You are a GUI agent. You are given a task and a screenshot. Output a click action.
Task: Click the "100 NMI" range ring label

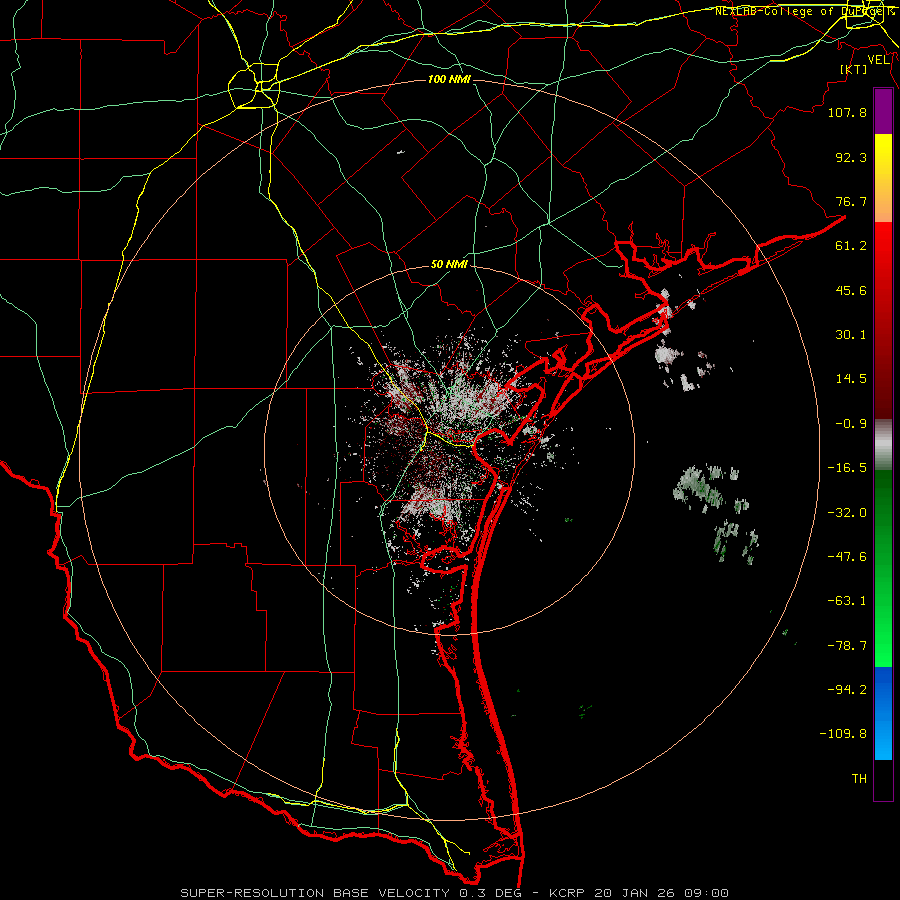pyautogui.click(x=449, y=79)
